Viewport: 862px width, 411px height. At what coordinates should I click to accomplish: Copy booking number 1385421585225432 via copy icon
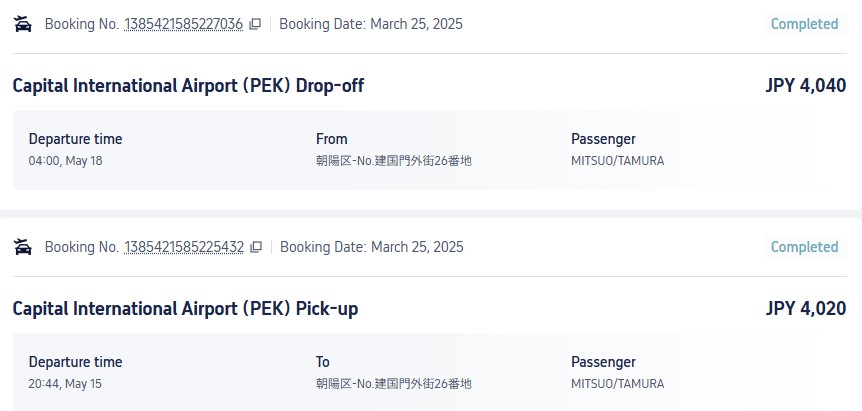256,247
